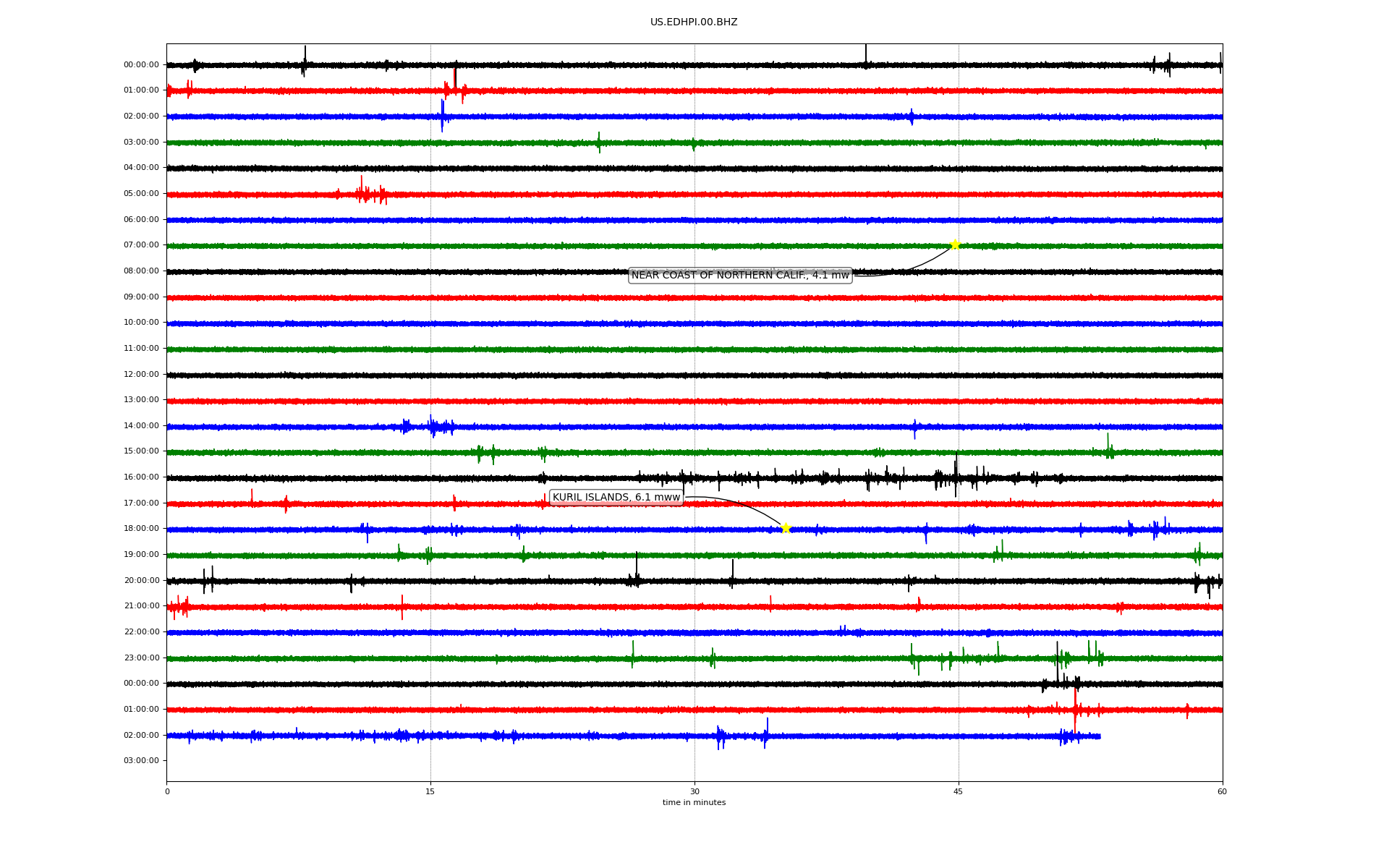Click the 21:00:00 row label
Viewport: 1389px width, 868px height.
pos(141,605)
